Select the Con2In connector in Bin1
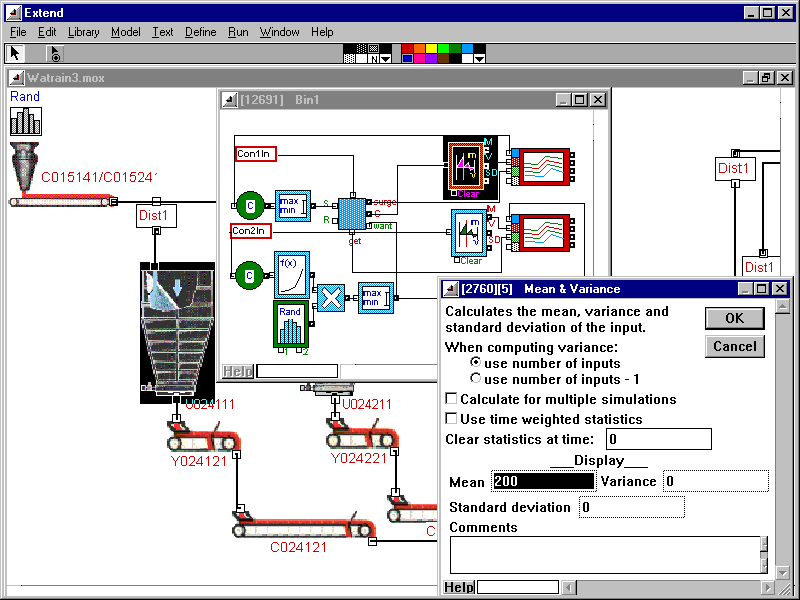Viewport: 800px width, 600px height. pyautogui.click(x=251, y=231)
